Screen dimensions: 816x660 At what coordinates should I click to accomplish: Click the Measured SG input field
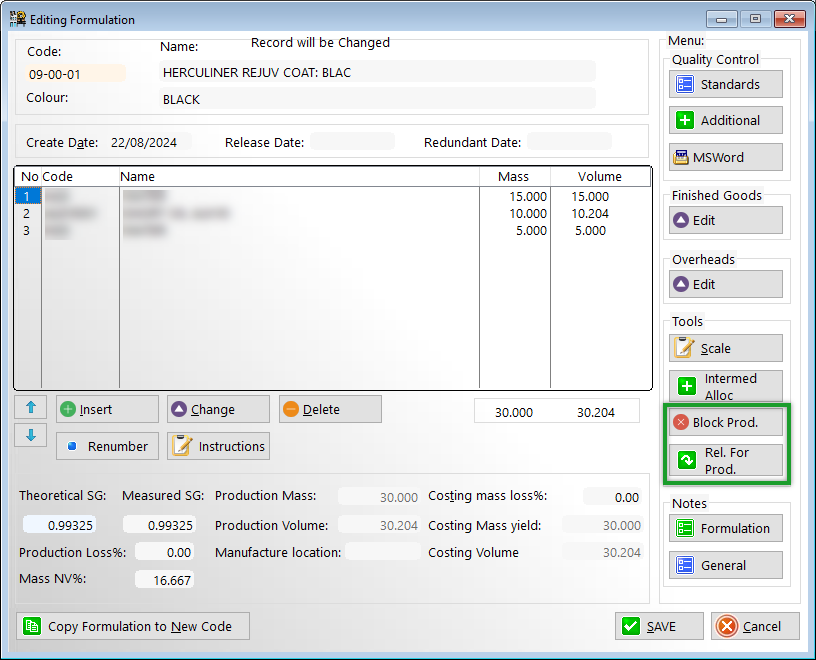[158, 525]
